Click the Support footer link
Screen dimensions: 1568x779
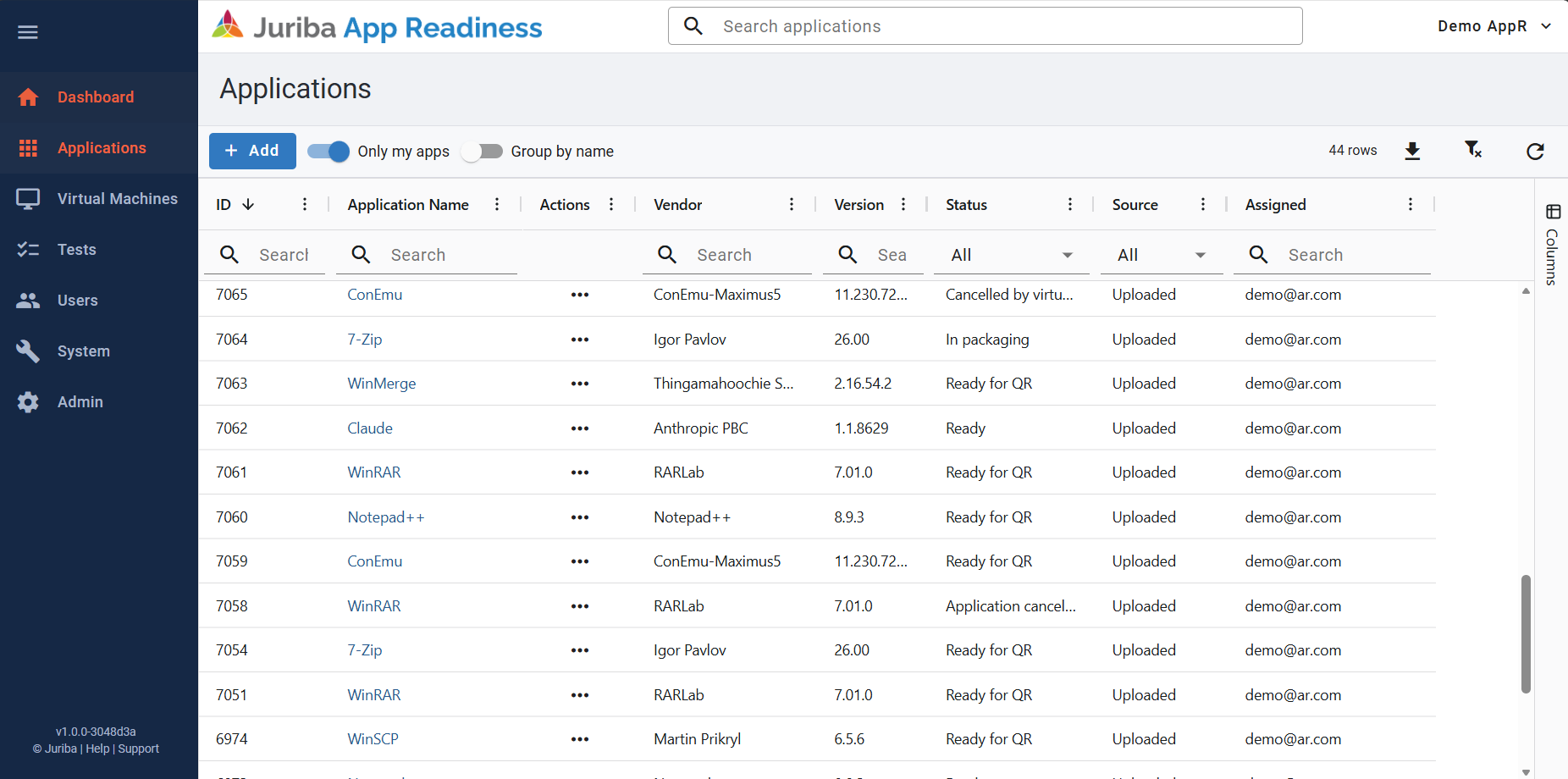139,749
